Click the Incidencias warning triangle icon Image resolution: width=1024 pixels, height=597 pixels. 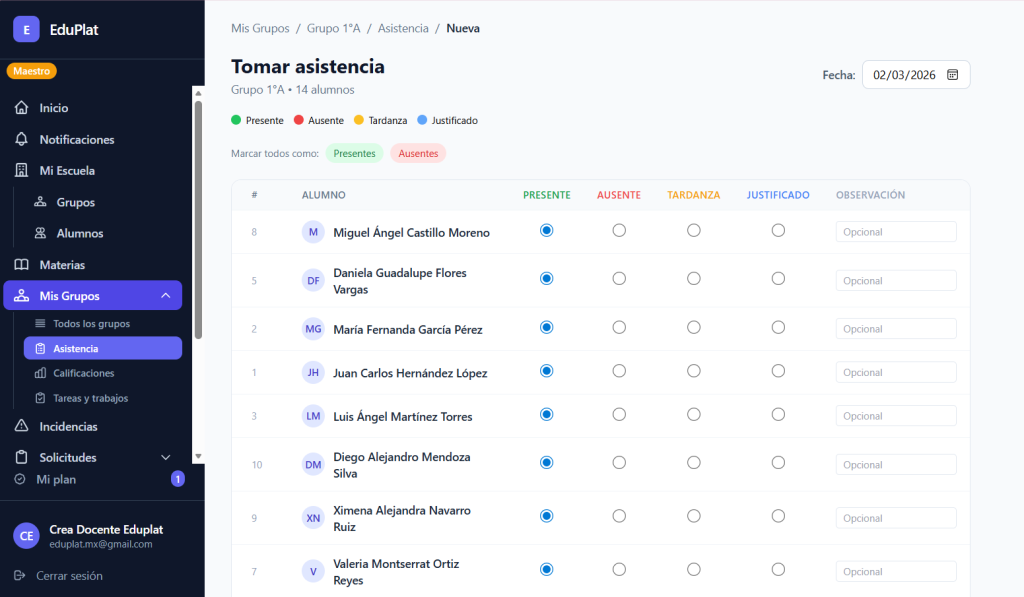click(21, 426)
